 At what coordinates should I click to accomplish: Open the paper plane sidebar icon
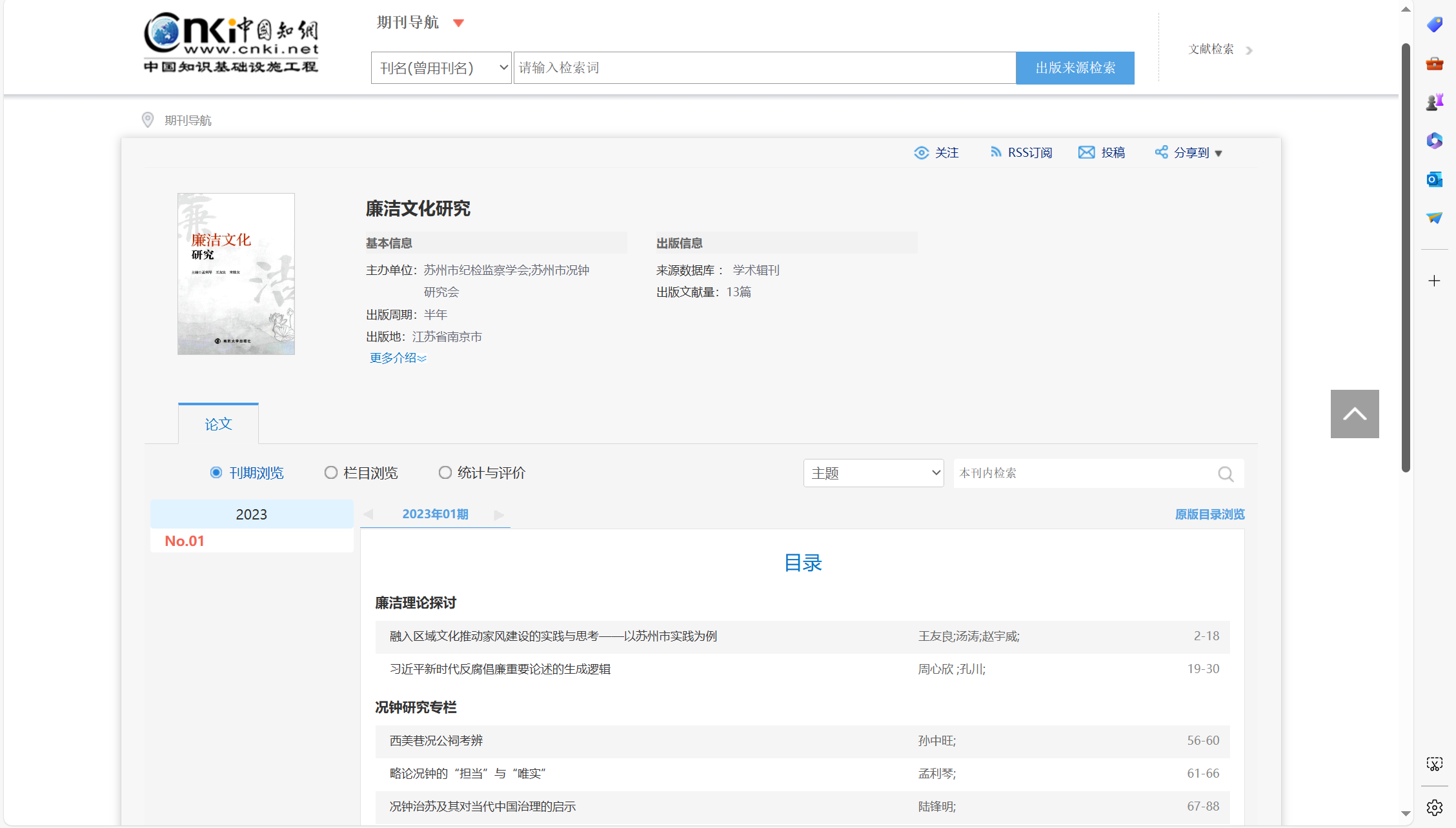click(x=1435, y=218)
